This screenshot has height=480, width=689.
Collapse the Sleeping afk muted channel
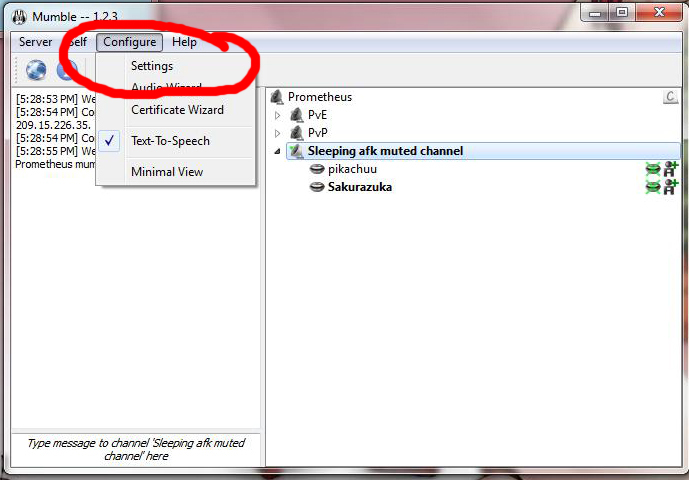click(x=278, y=151)
